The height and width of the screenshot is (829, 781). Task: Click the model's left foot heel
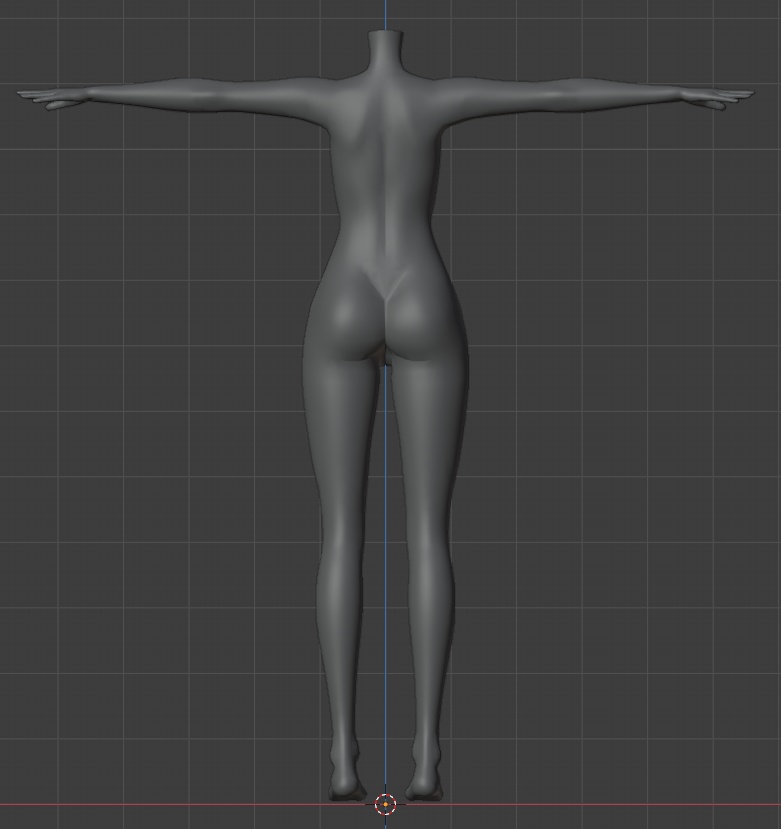(x=347, y=785)
